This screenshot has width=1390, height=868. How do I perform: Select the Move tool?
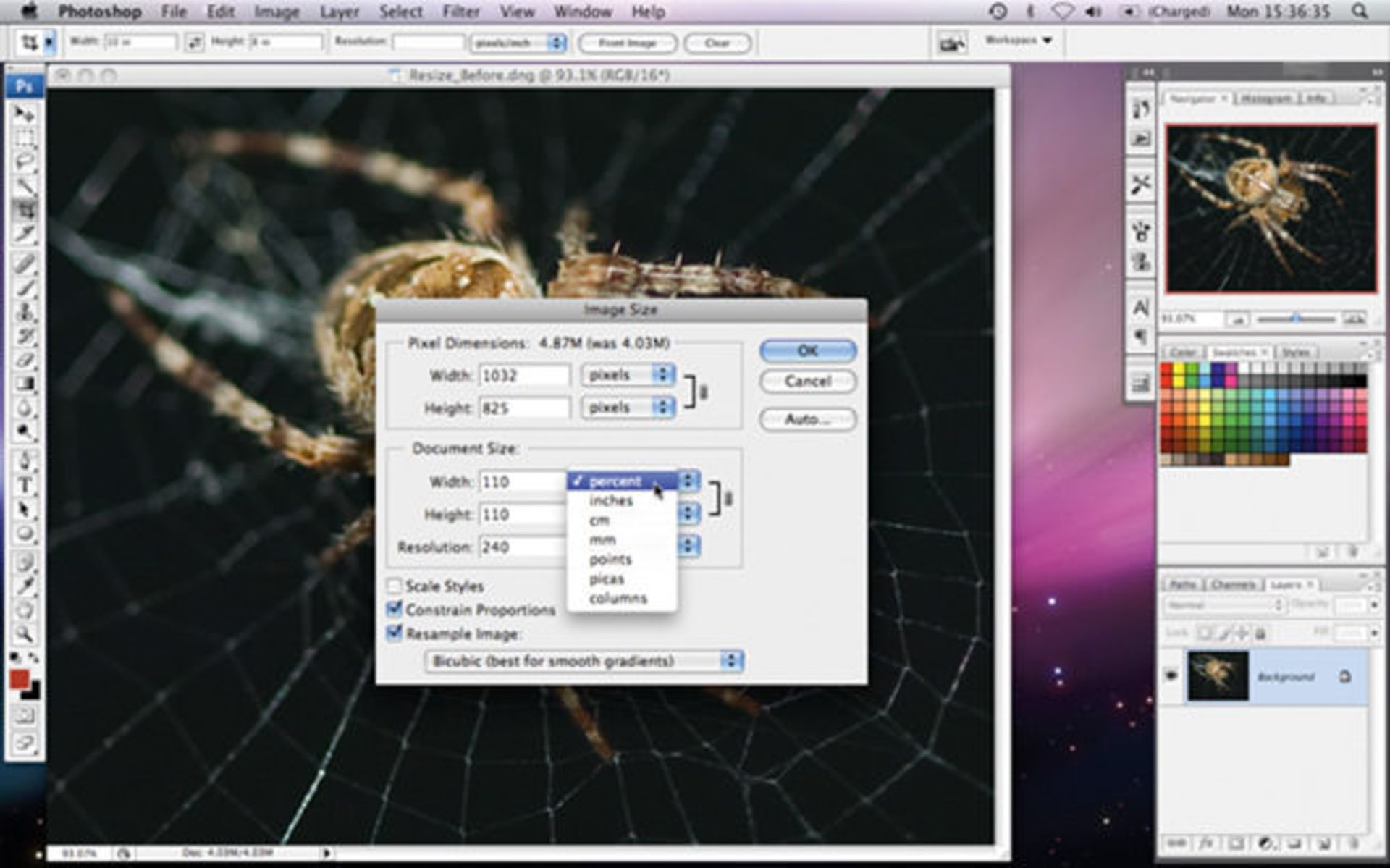(25, 114)
